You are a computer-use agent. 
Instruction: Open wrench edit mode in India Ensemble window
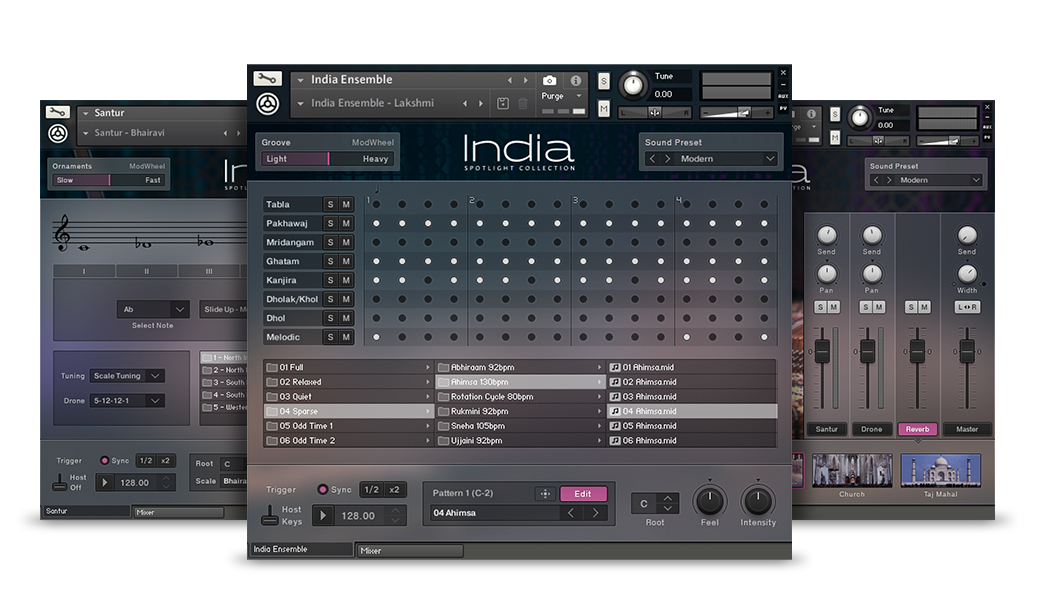267,79
